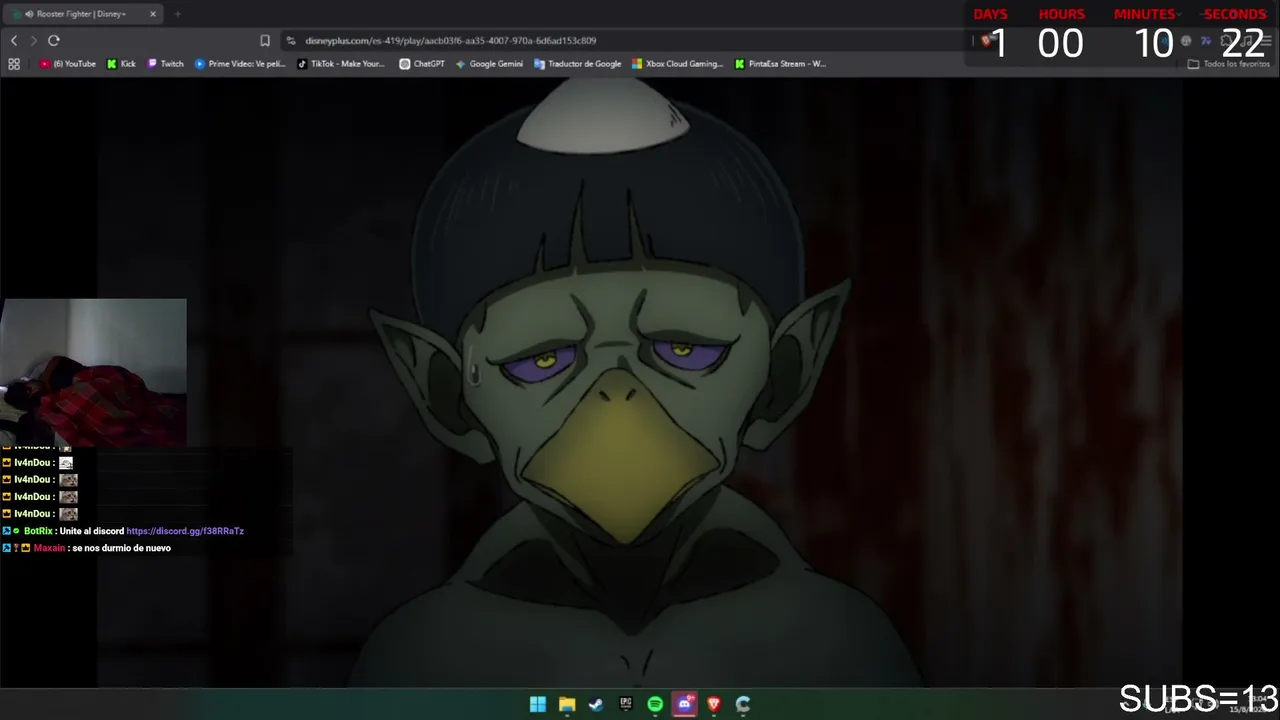Open the PintaEsa Stream bookmark

(780, 64)
